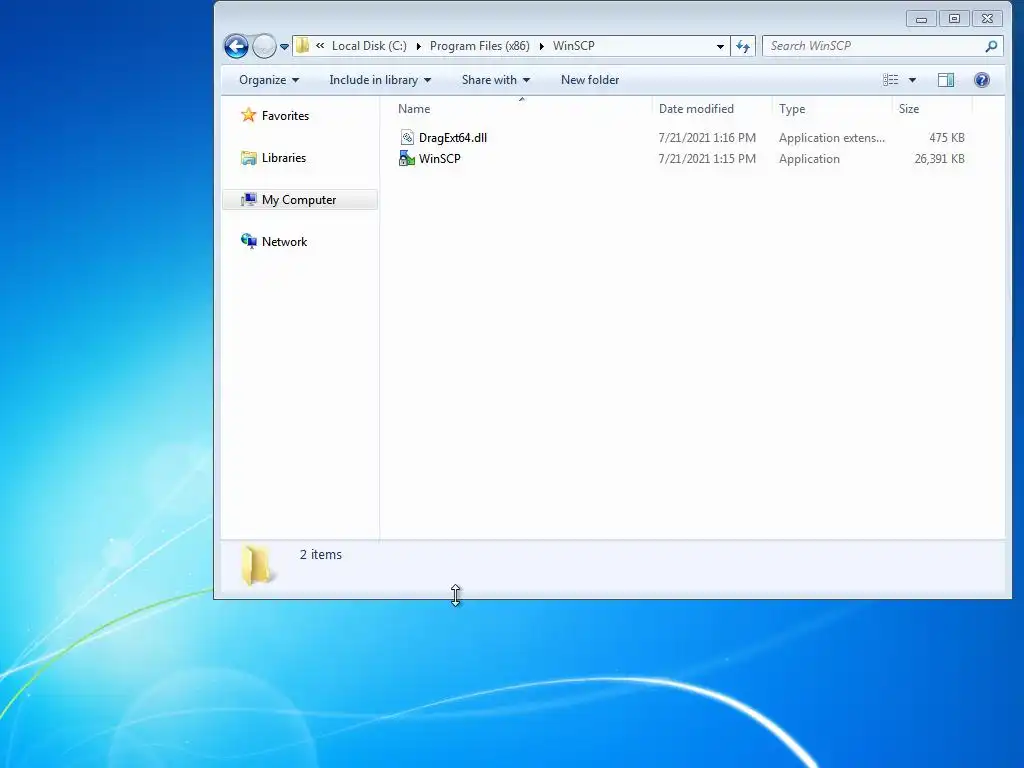Click the 475 KB size cell

pyautogui.click(x=947, y=138)
